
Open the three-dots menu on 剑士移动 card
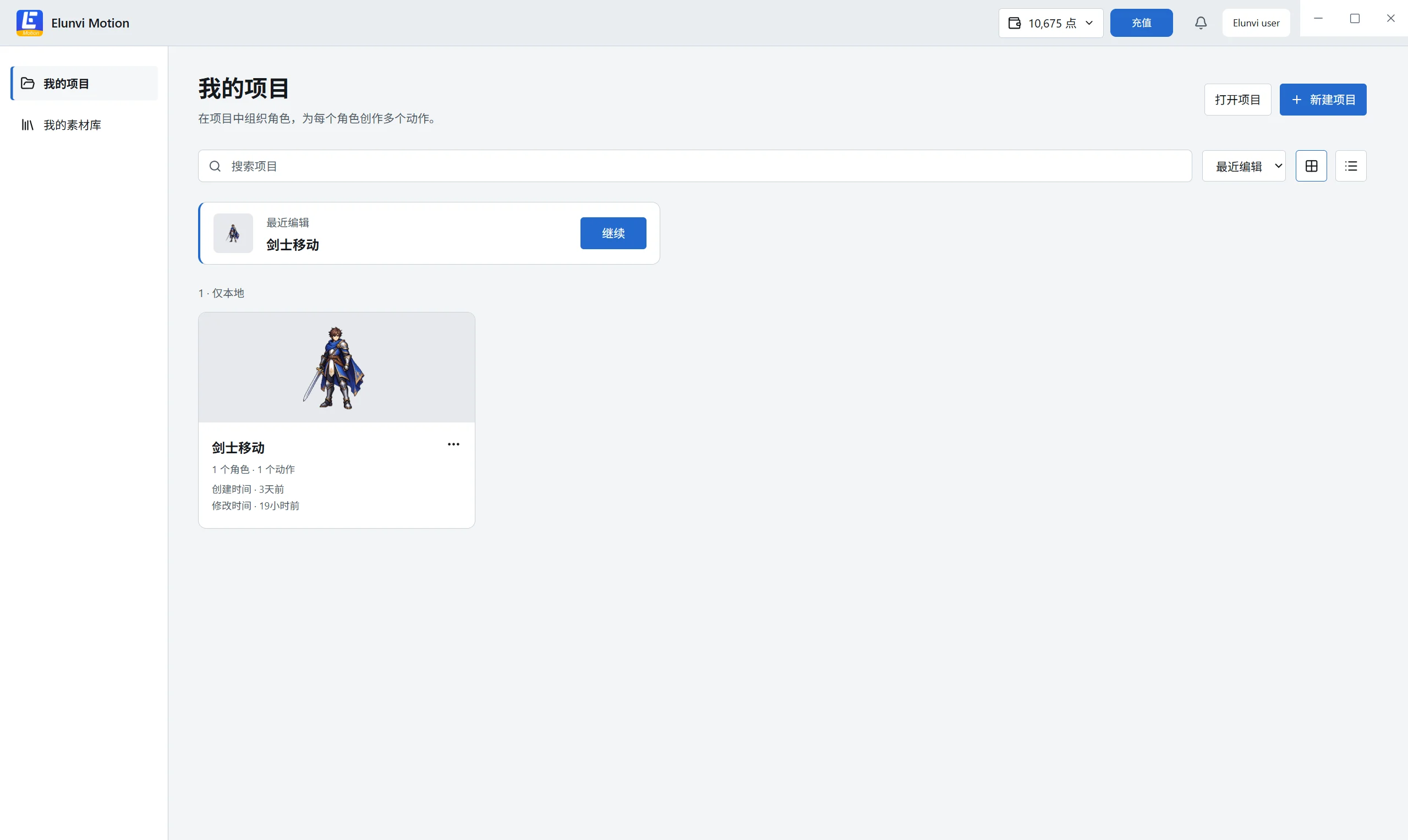coord(453,444)
